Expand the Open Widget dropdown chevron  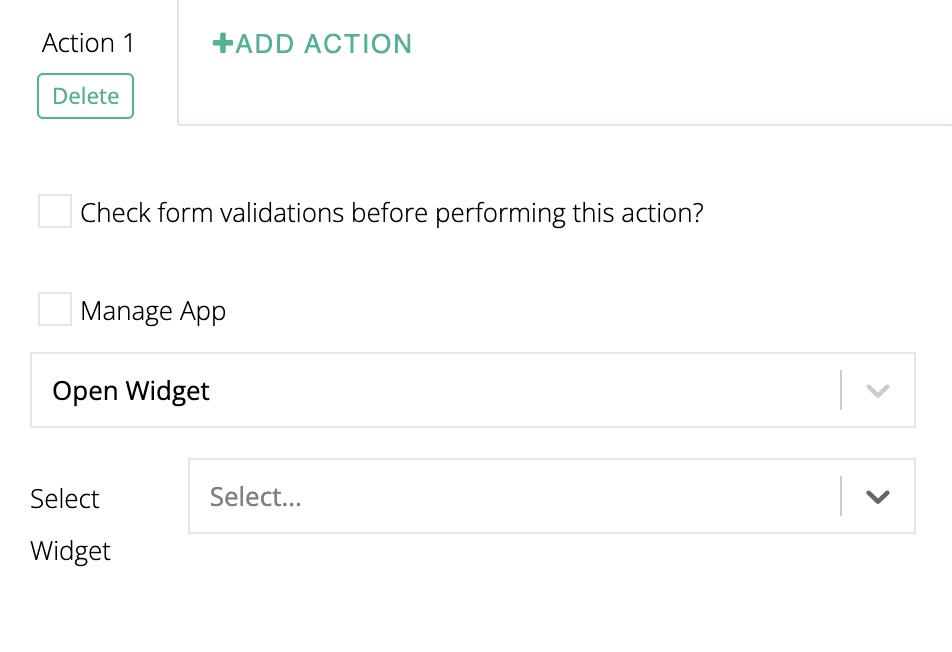pos(877,390)
